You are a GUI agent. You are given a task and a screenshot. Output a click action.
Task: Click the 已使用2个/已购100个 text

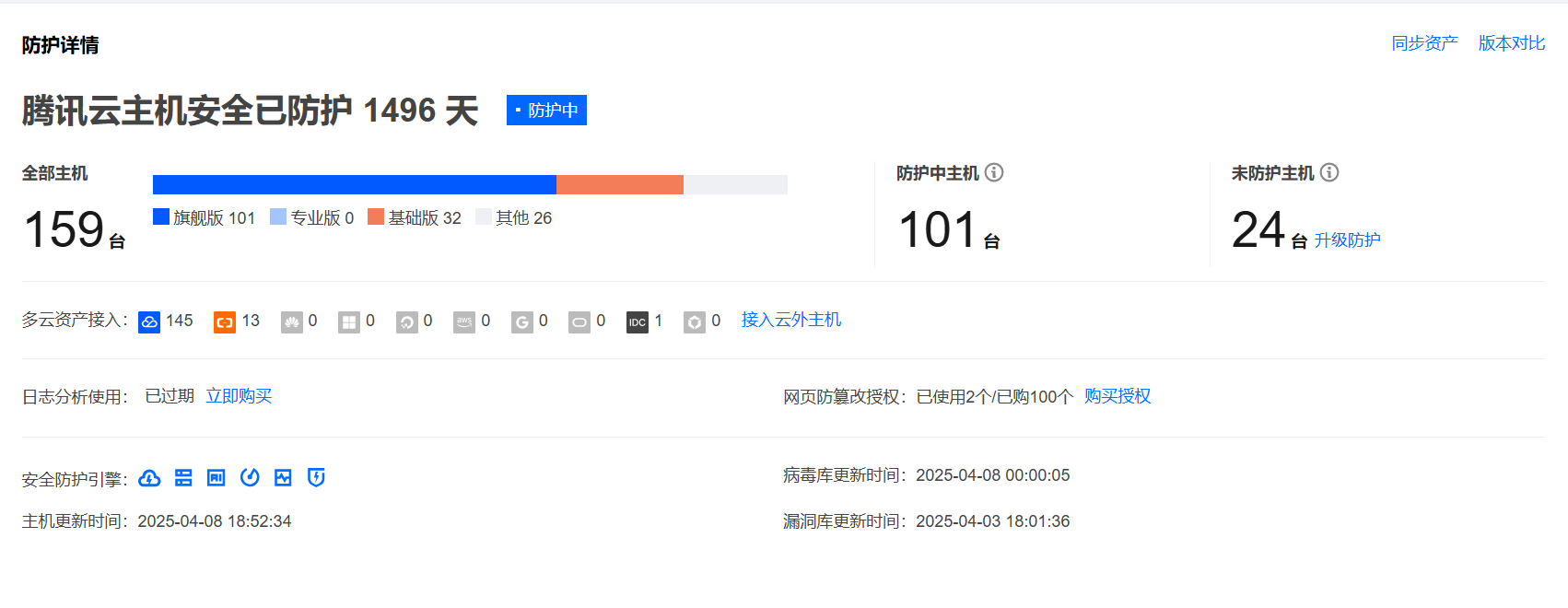click(995, 397)
